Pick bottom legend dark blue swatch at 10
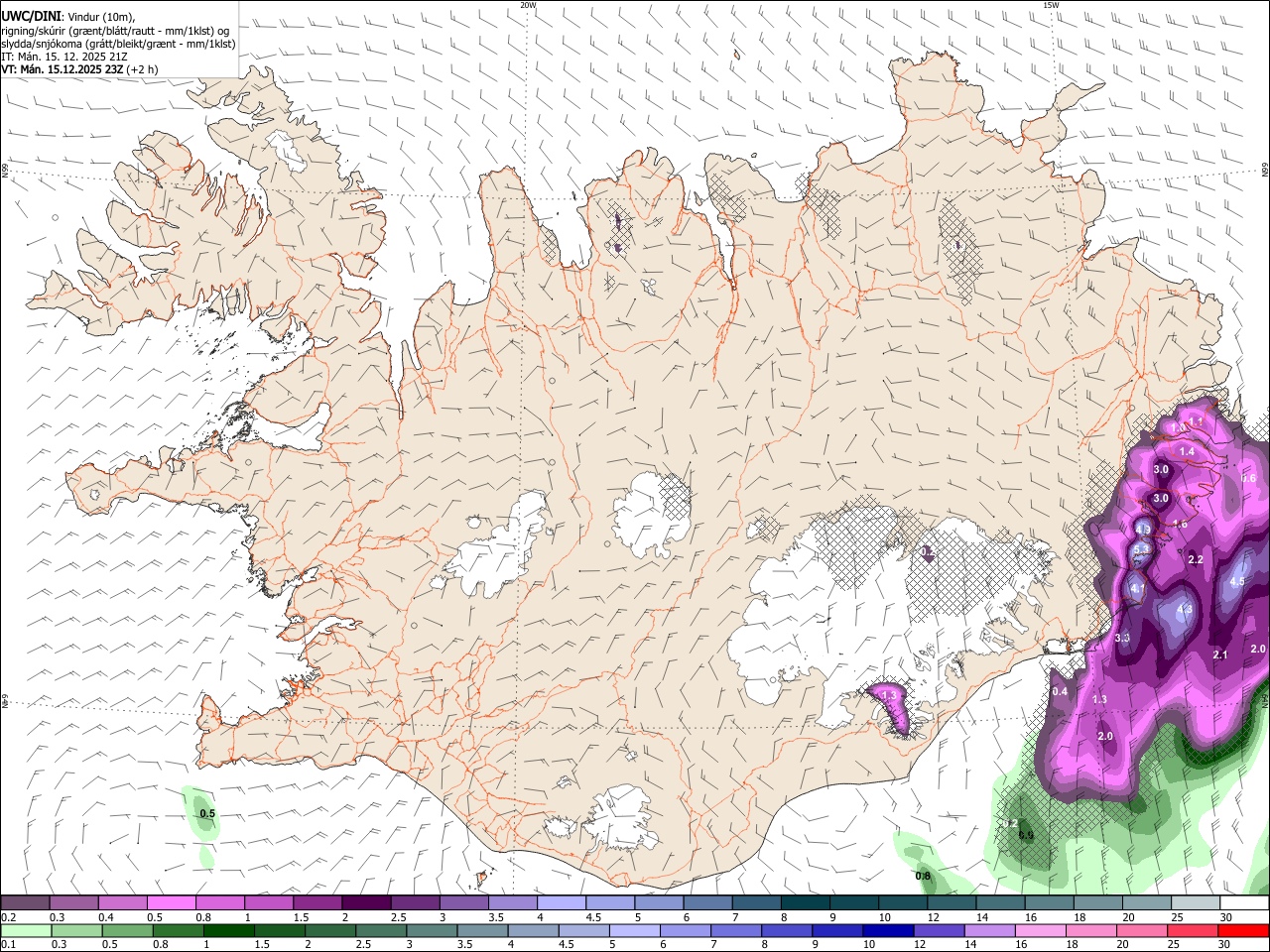Viewport: 1270px width, 952px height. coord(886,930)
